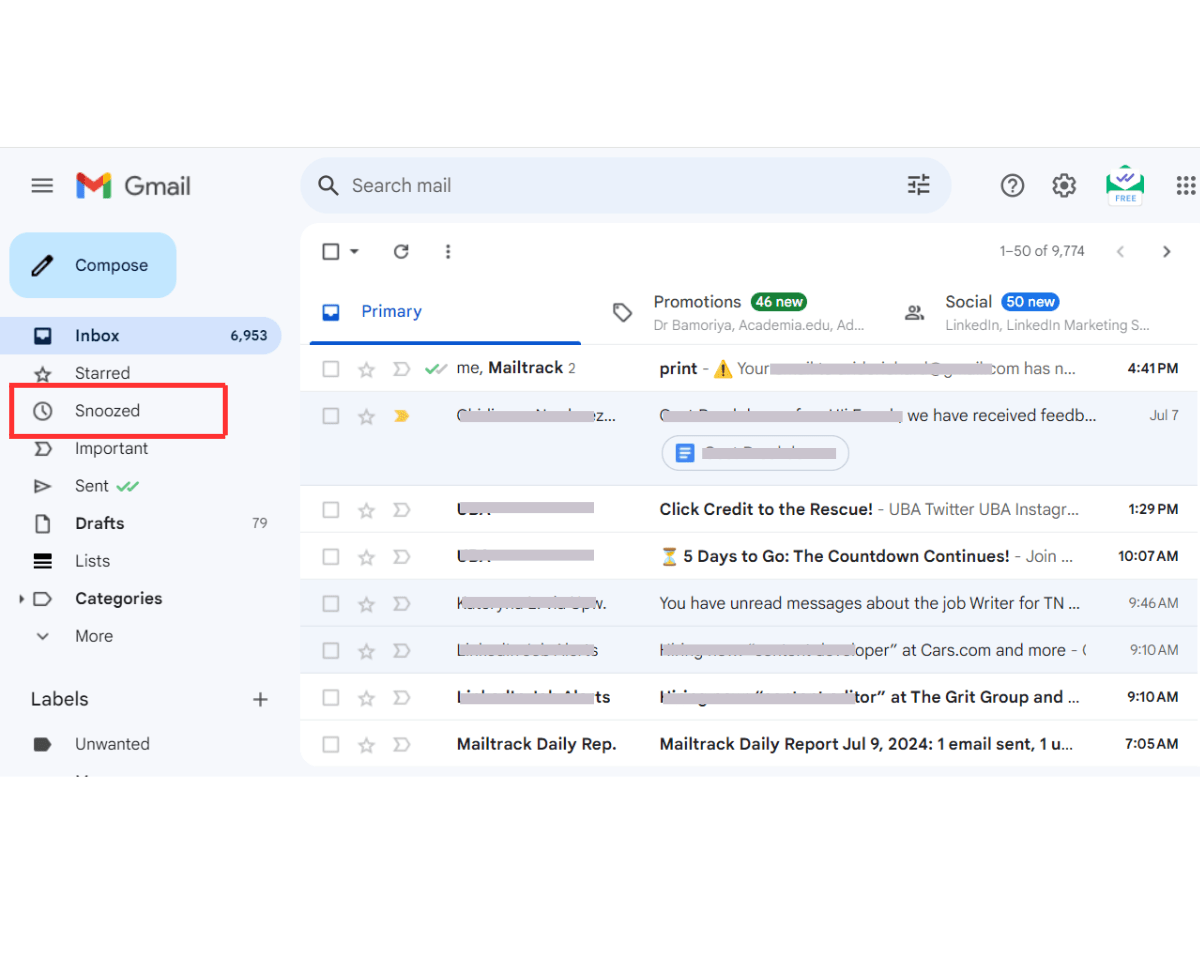Image resolution: width=1200 pixels, height=960 pixels.
Task: Open Settings gear icon
Action: 1064,185
